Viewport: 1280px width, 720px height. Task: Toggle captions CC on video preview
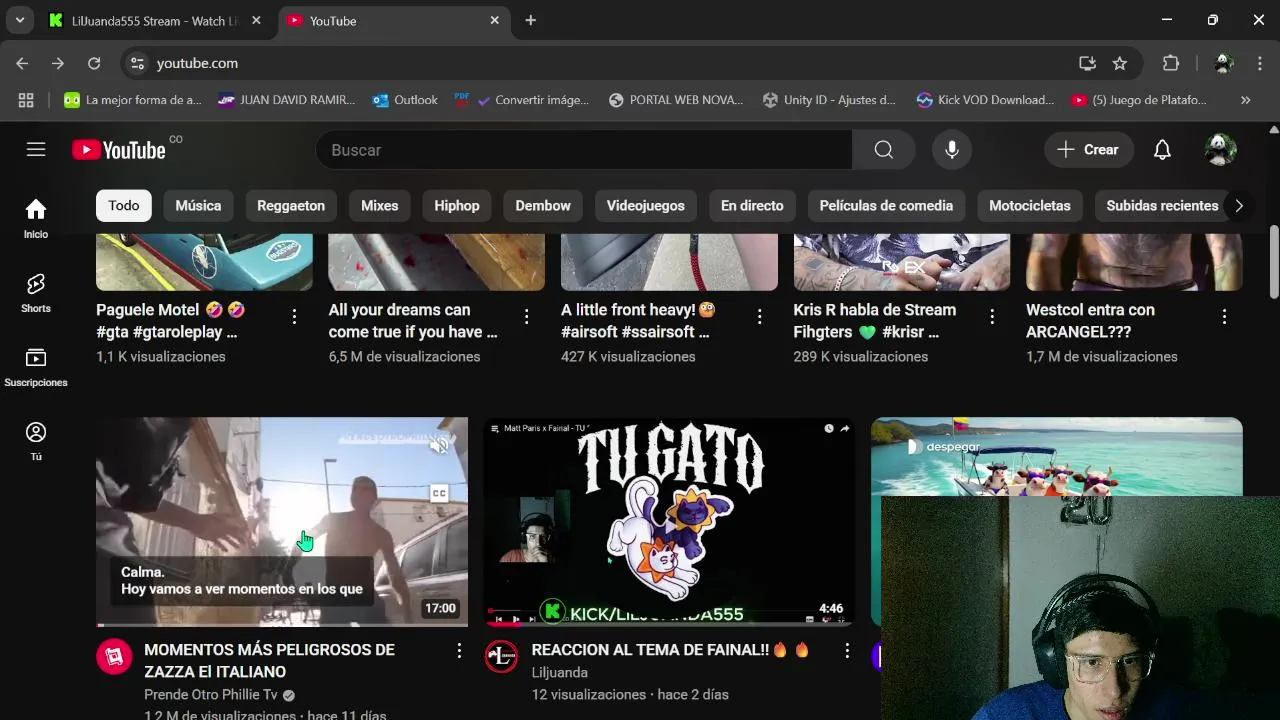[x=439, y=493]
